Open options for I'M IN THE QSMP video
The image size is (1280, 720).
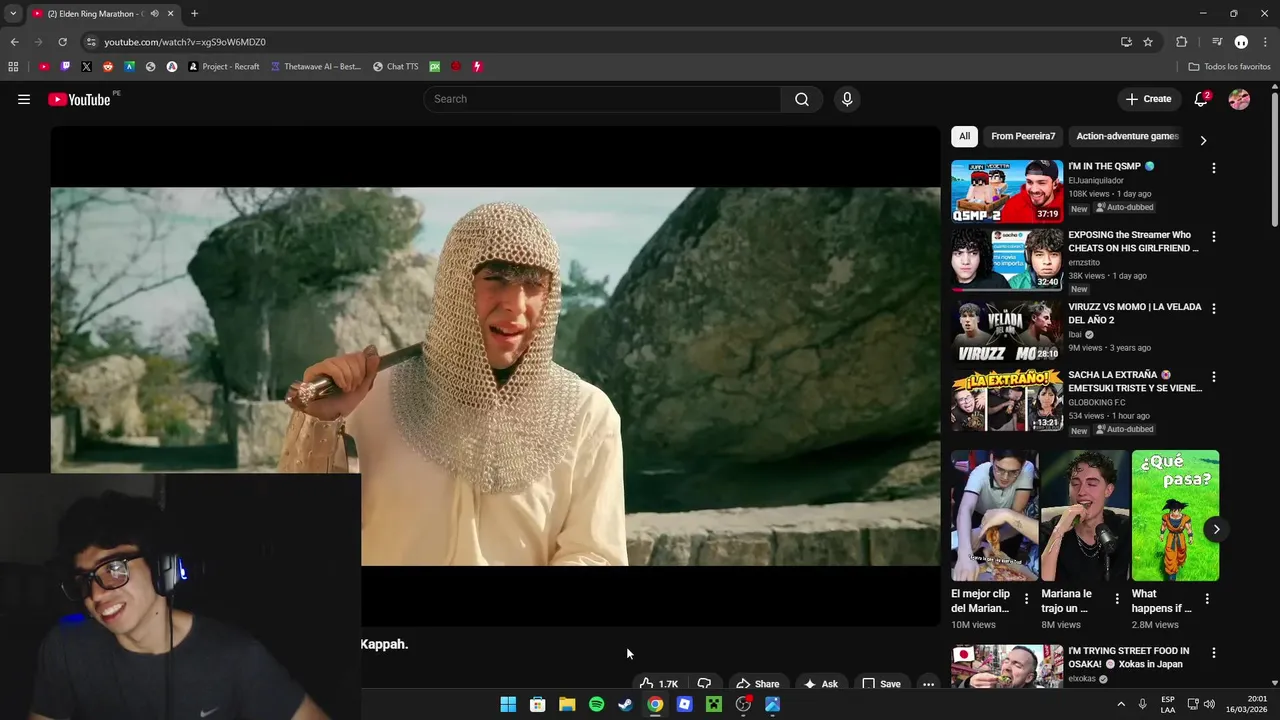click(x=1213, y=168)
